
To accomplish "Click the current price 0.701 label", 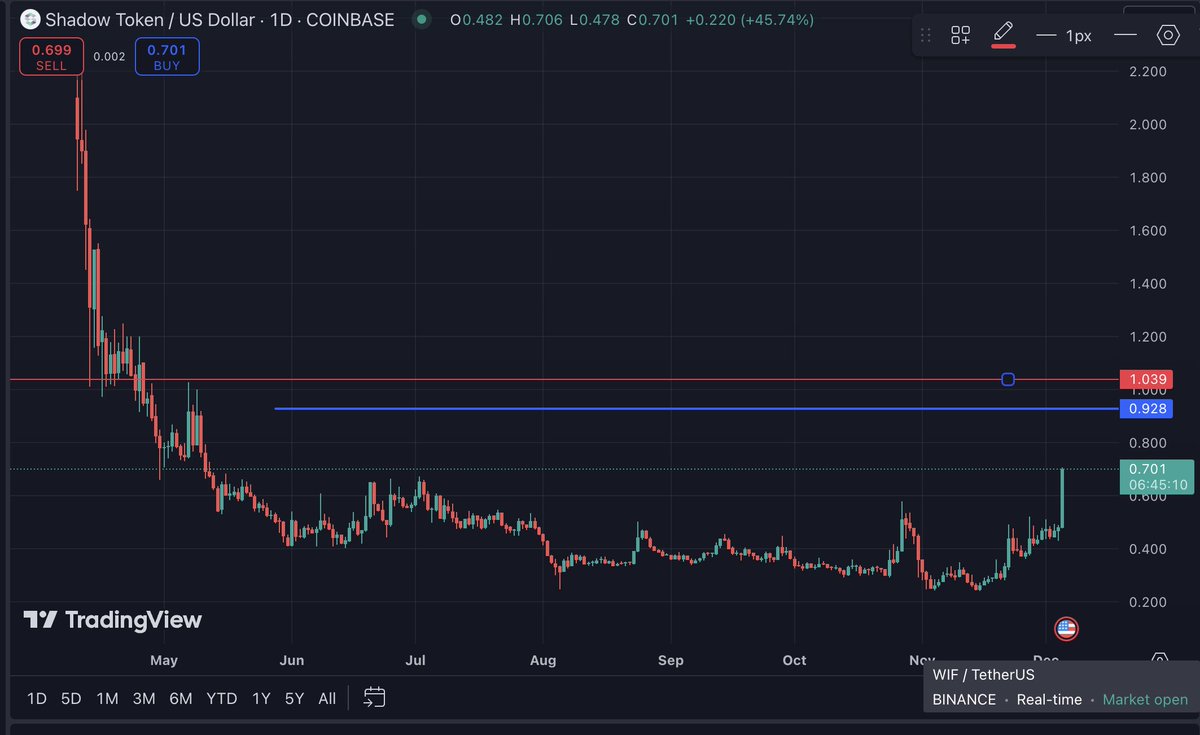I will coord(1157,476).
